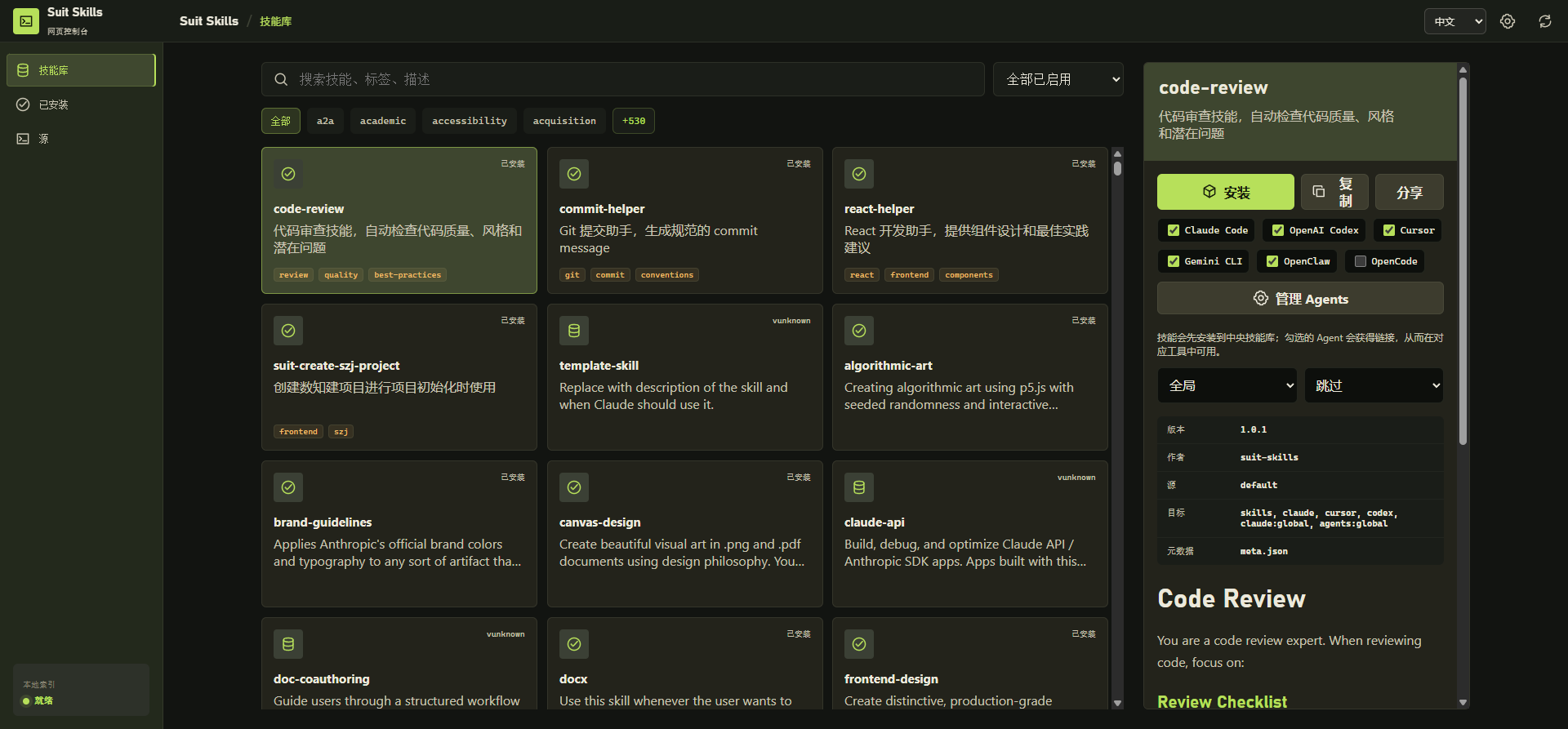This screenshot has width=1568, height=729.
Task: Click the refresh icon in top bar
Action: tap(1545, 21)
